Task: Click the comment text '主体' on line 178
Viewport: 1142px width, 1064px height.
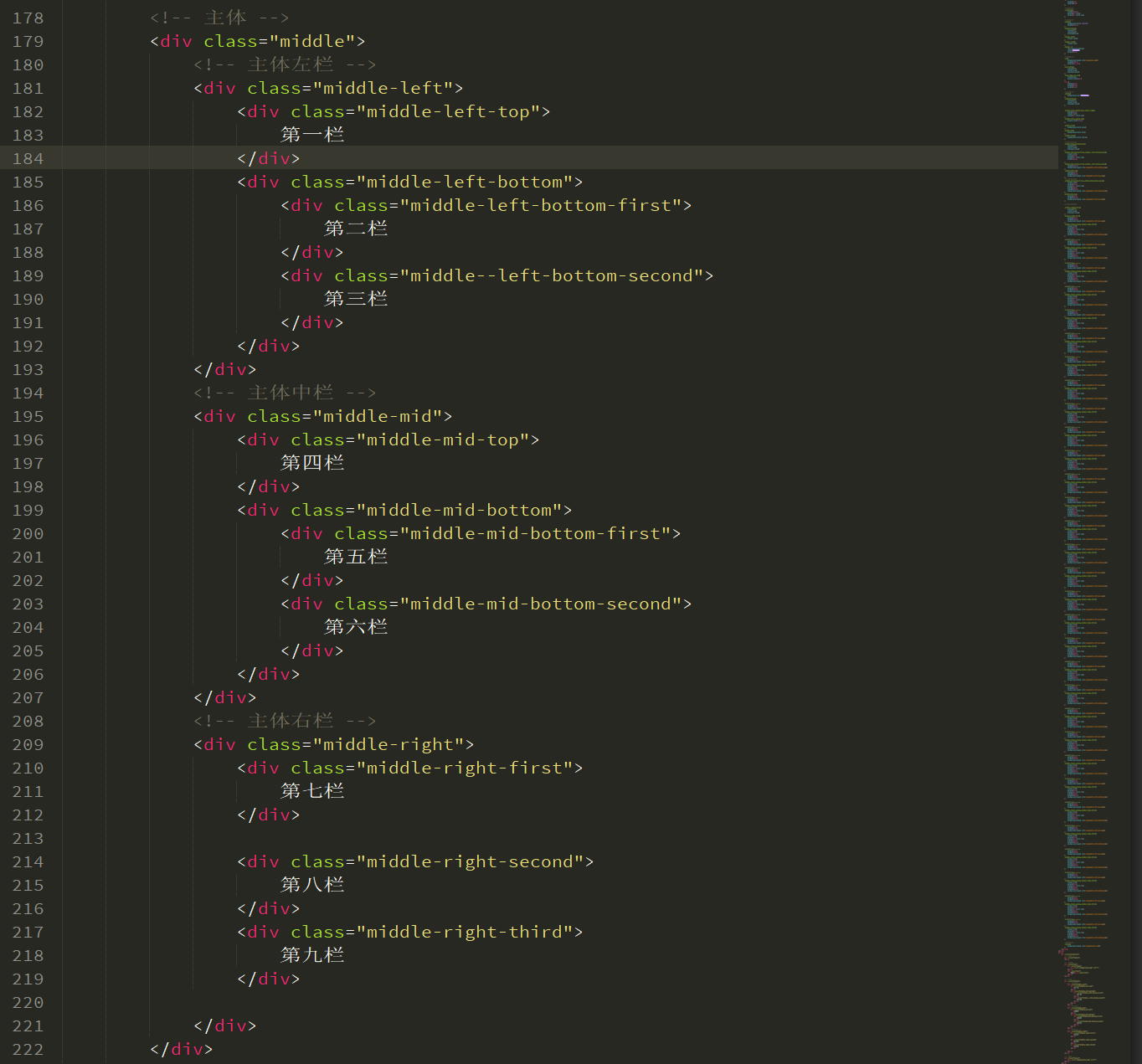Action: pyautogui.click(x=225, y=18)
